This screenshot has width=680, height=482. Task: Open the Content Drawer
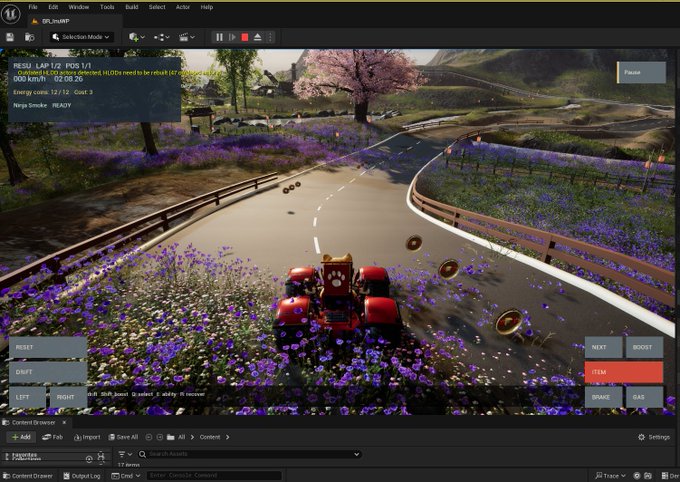click(28, 476)
